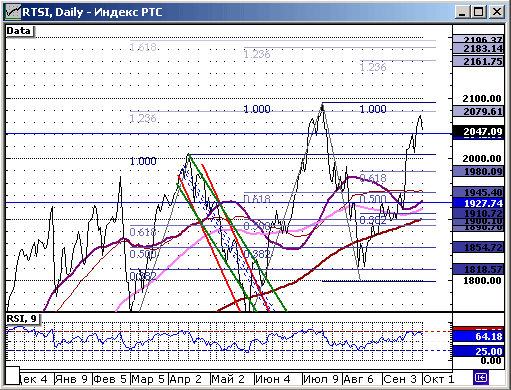Click the Авг 6 date label

359,379
